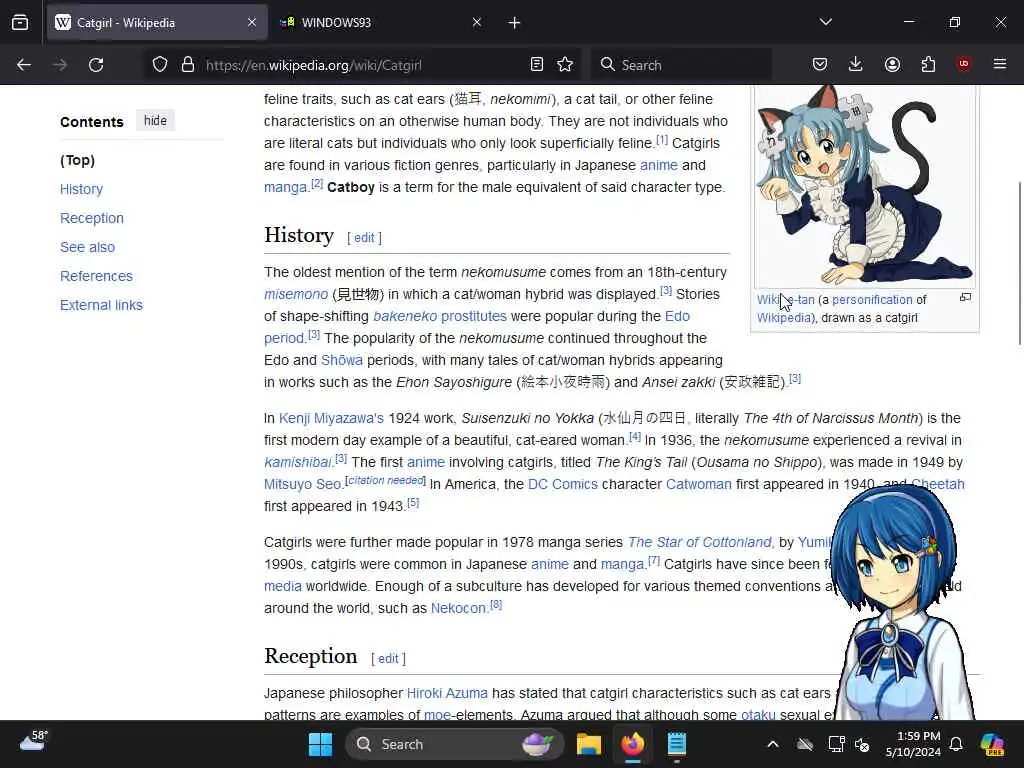Image resolution: width=1024 pixels, height=768 pixels.
Task: Click the Windows taskbar Search box
Action: (x=454, y=744)
